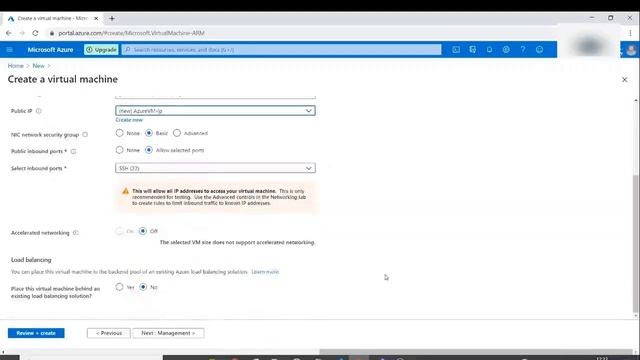
Task: Close the Create a virtual machine blade
Action: click(624, 80)
